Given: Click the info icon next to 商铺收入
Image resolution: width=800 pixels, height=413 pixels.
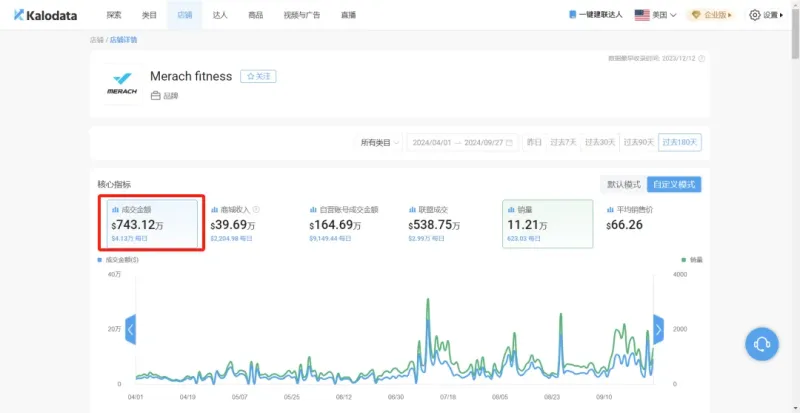Looking at the screenshot, I should tap(257, 210).
